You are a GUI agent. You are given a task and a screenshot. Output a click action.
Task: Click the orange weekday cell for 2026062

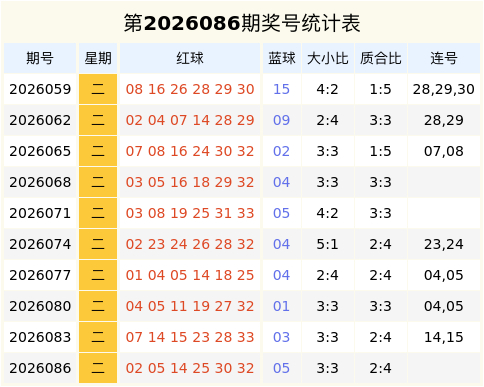98,120
